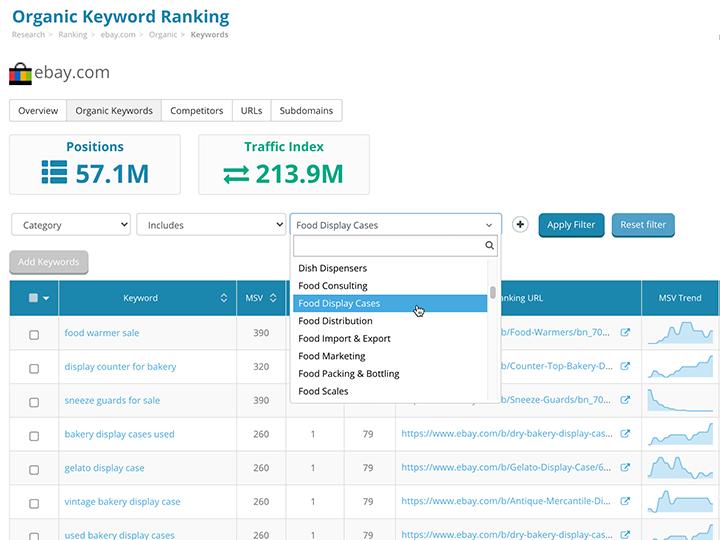Viewport: 720px width, 540px height.
Task: Open external link icon for vintage bakery row
Action: (x=625, y=501)
